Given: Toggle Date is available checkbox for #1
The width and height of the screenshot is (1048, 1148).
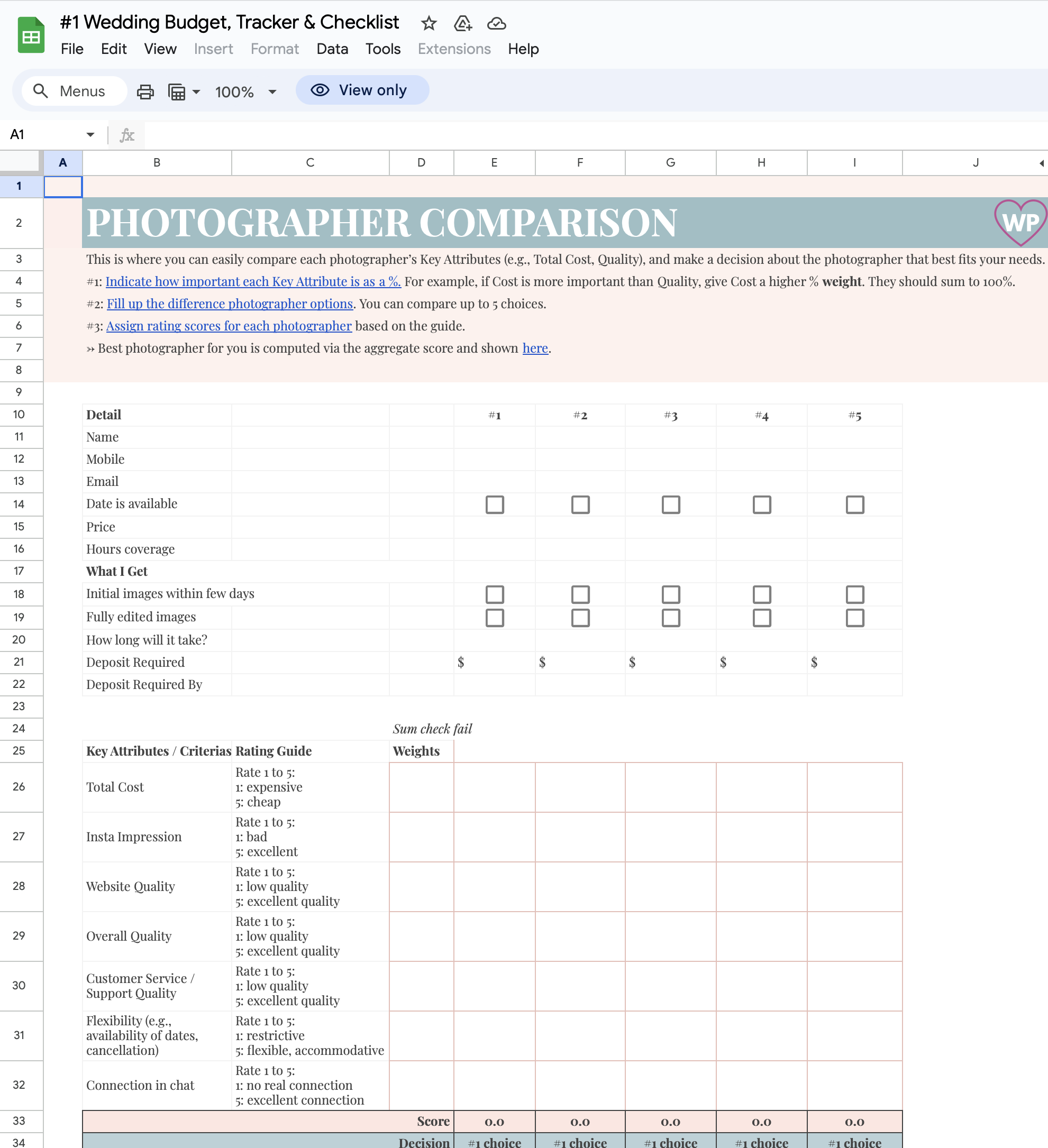Looking at the screenshot, I should [494, 504].
